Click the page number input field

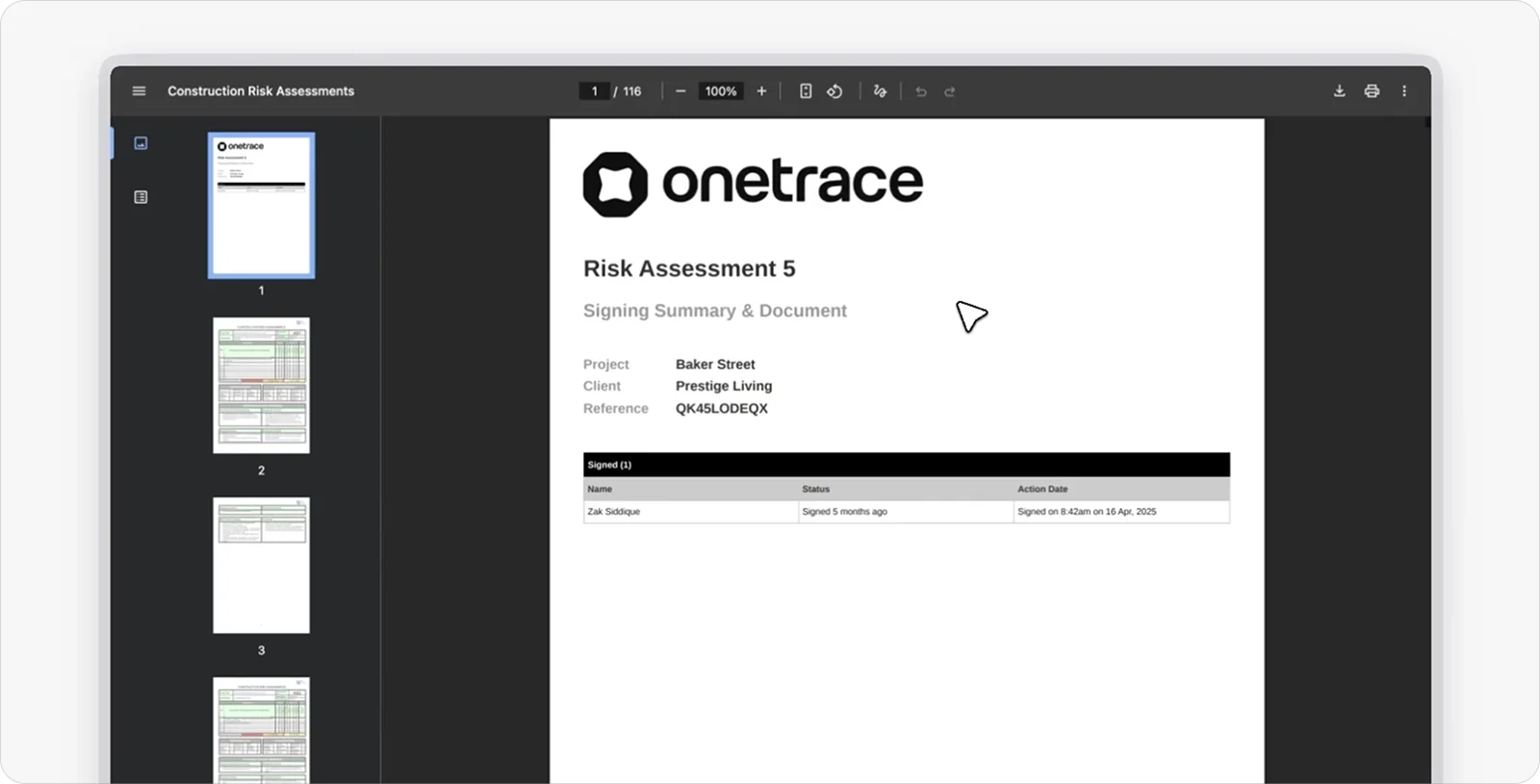coord(594,91)
